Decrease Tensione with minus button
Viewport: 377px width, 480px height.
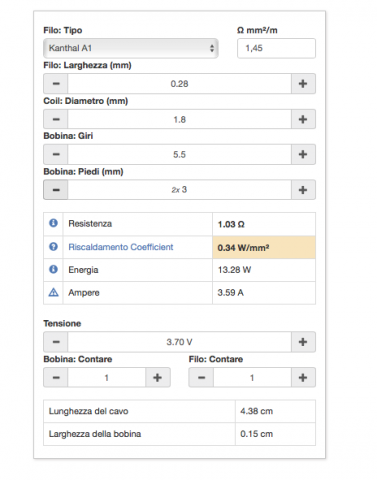tap(56, 342)
